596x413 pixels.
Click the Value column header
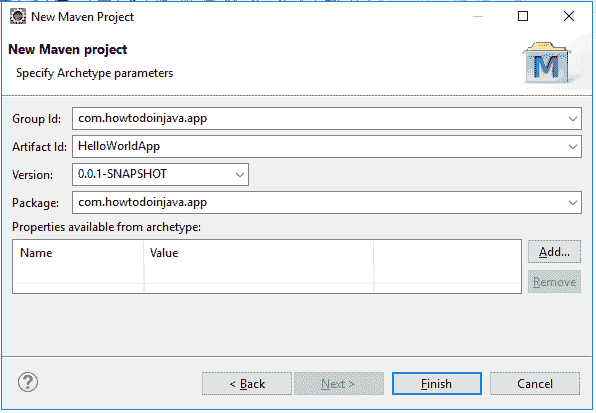click(259, 253)
